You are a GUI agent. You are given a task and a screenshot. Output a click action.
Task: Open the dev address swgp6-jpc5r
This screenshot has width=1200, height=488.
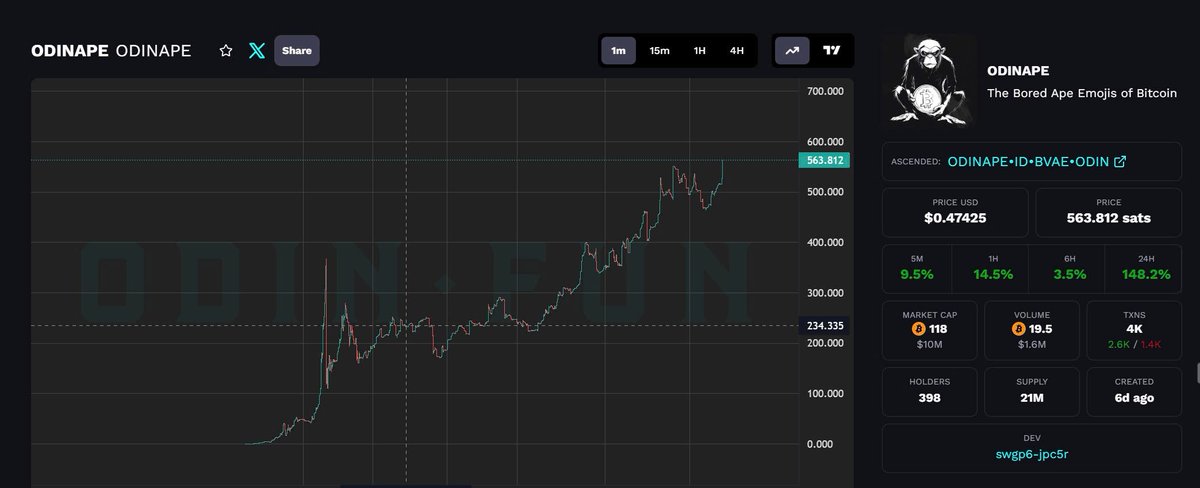click(1031, 454)
